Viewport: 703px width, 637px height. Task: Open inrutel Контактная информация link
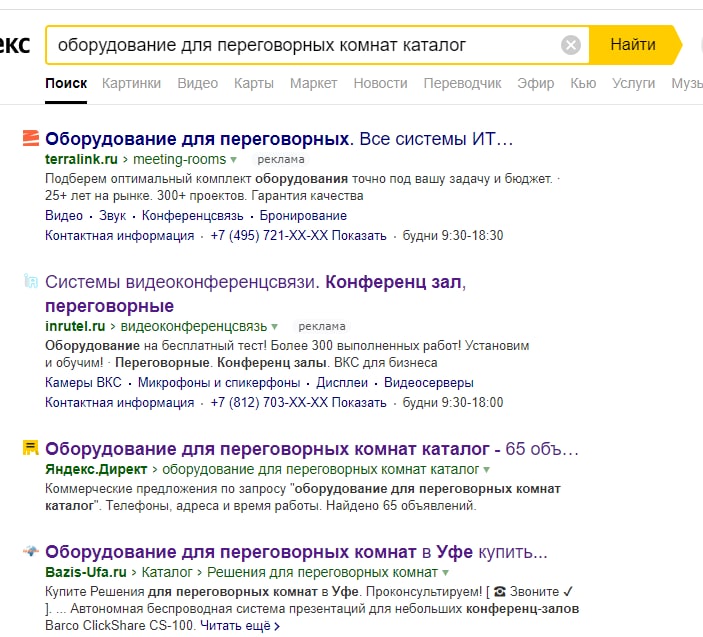tap(120, 402)
